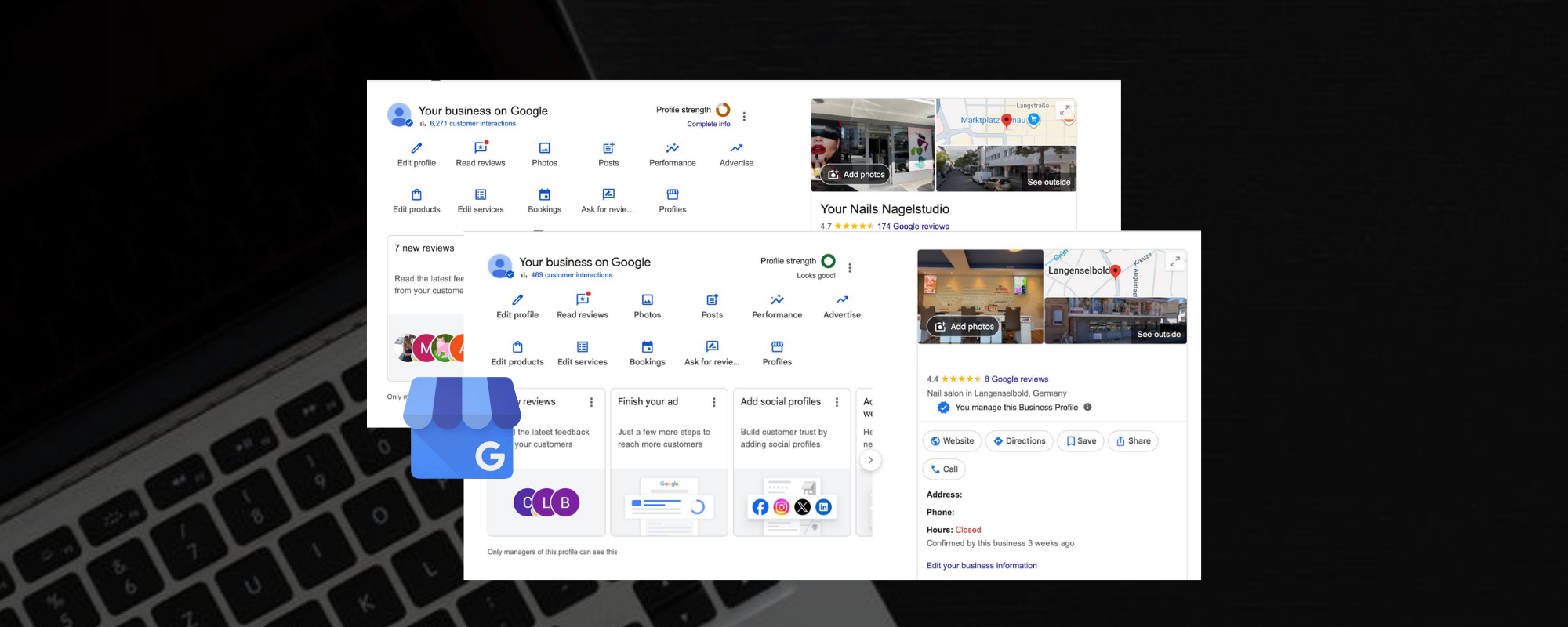Click Ask for reviews in front window
This screenshot has height=627, width=1568.
pyautogui.click(x=712, y=353)
